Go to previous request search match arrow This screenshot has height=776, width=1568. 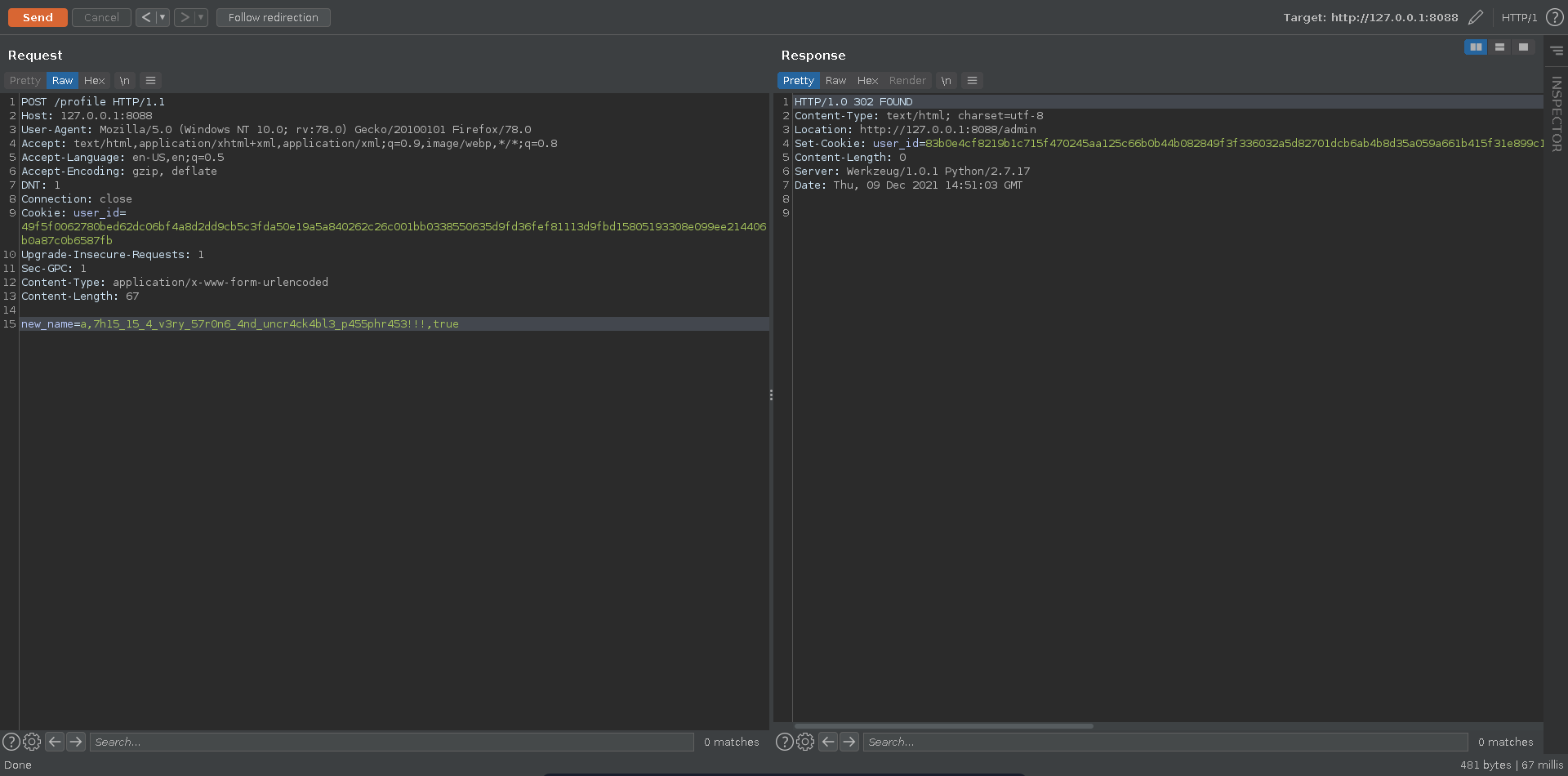pyautogui.click(x=55, y=742)
